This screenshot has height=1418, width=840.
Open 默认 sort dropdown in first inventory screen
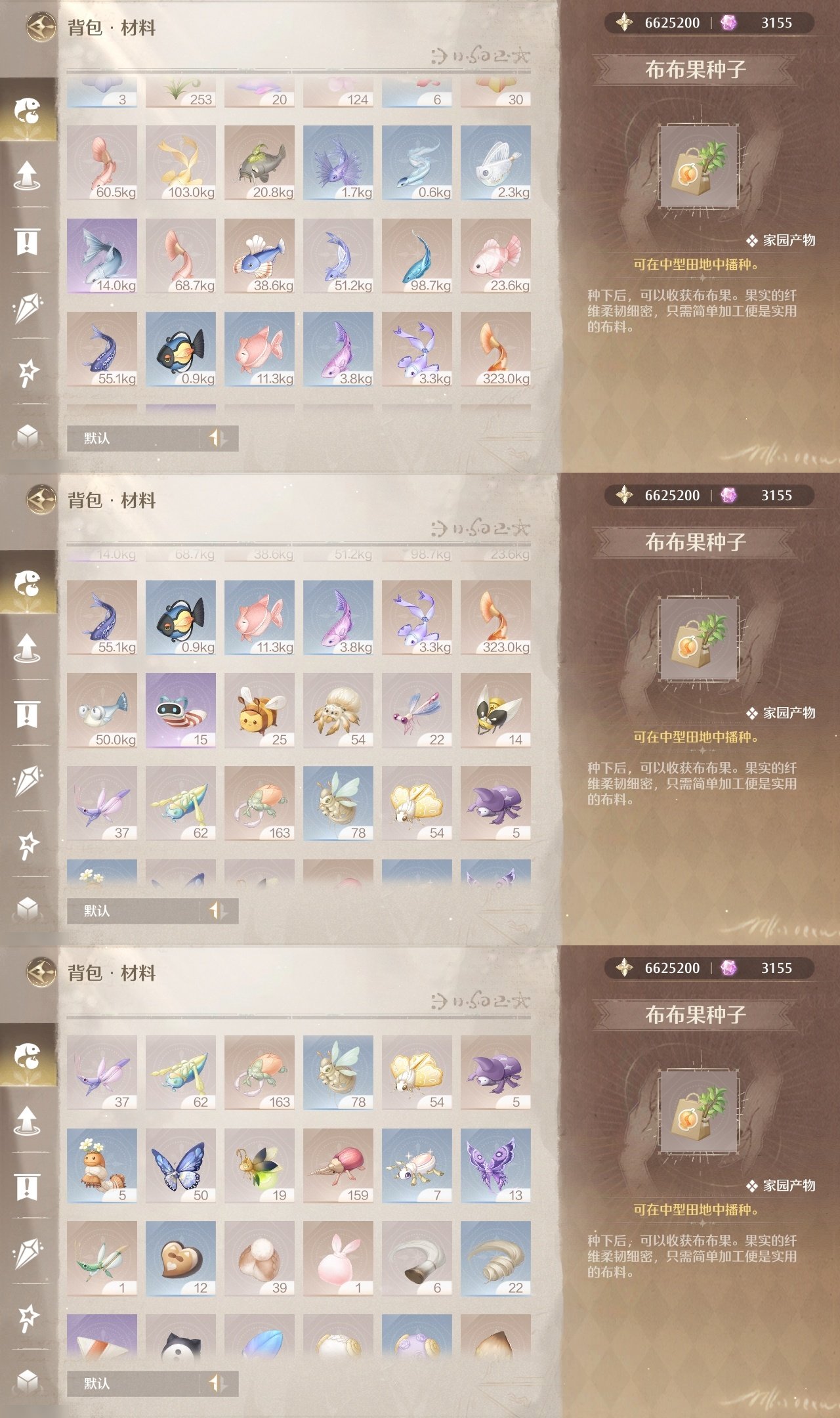pos(134,438)
